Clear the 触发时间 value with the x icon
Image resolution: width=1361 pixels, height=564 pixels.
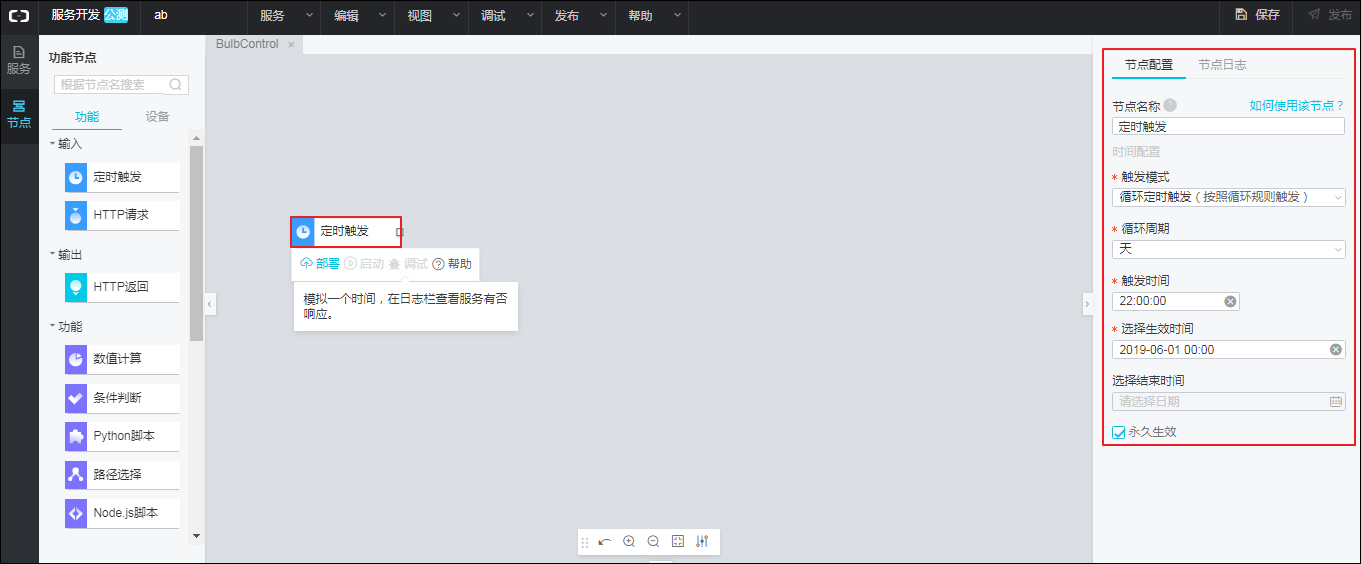(x=1230, y=301)
